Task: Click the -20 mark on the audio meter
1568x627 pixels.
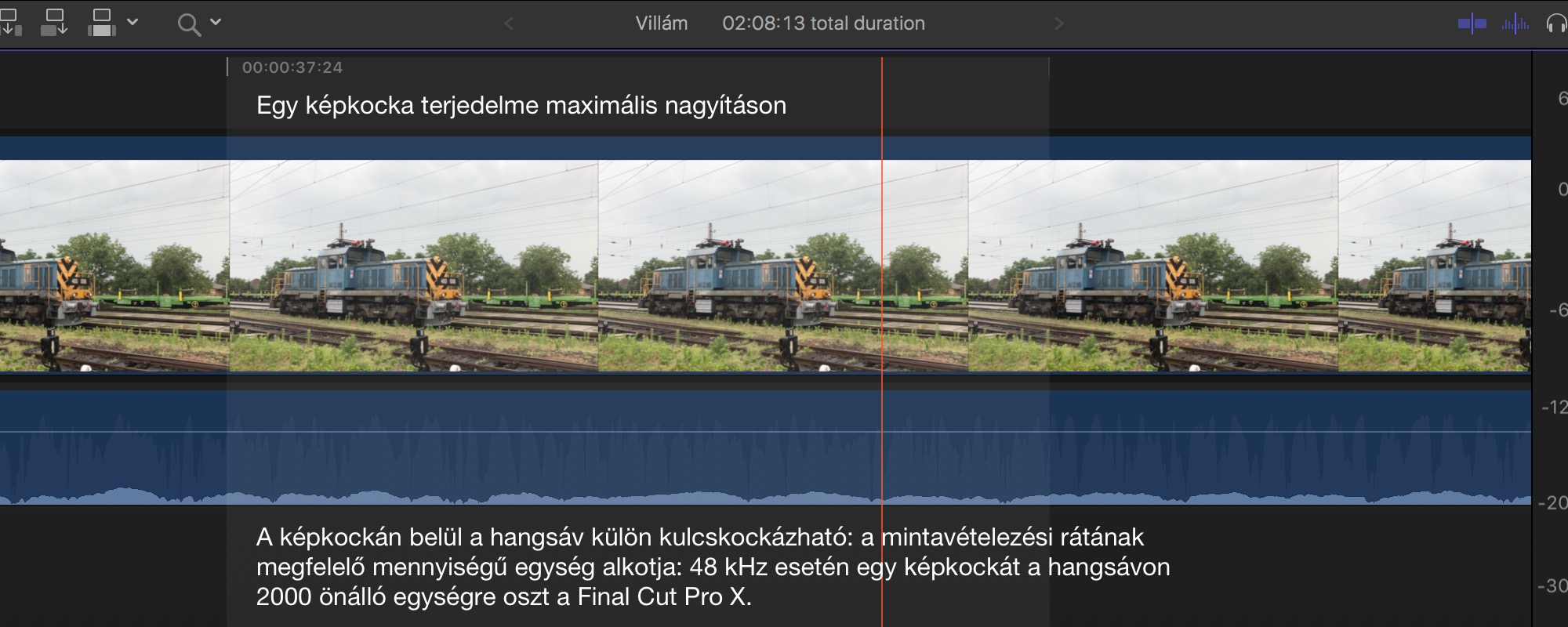Action: coord(1555,503)
